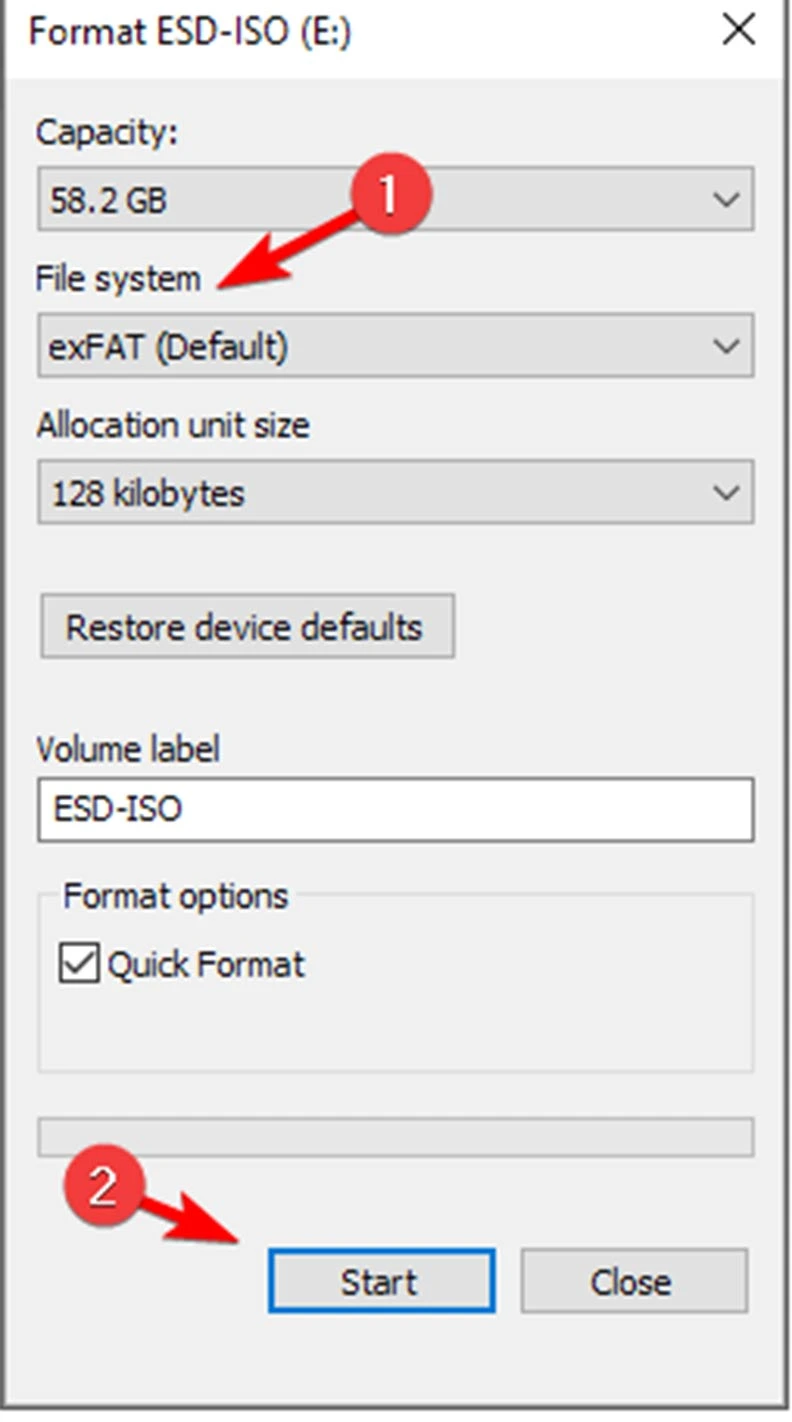Expand the Capacity dropdown arrow
This screenshot has width=792, height=1422.
726,200
